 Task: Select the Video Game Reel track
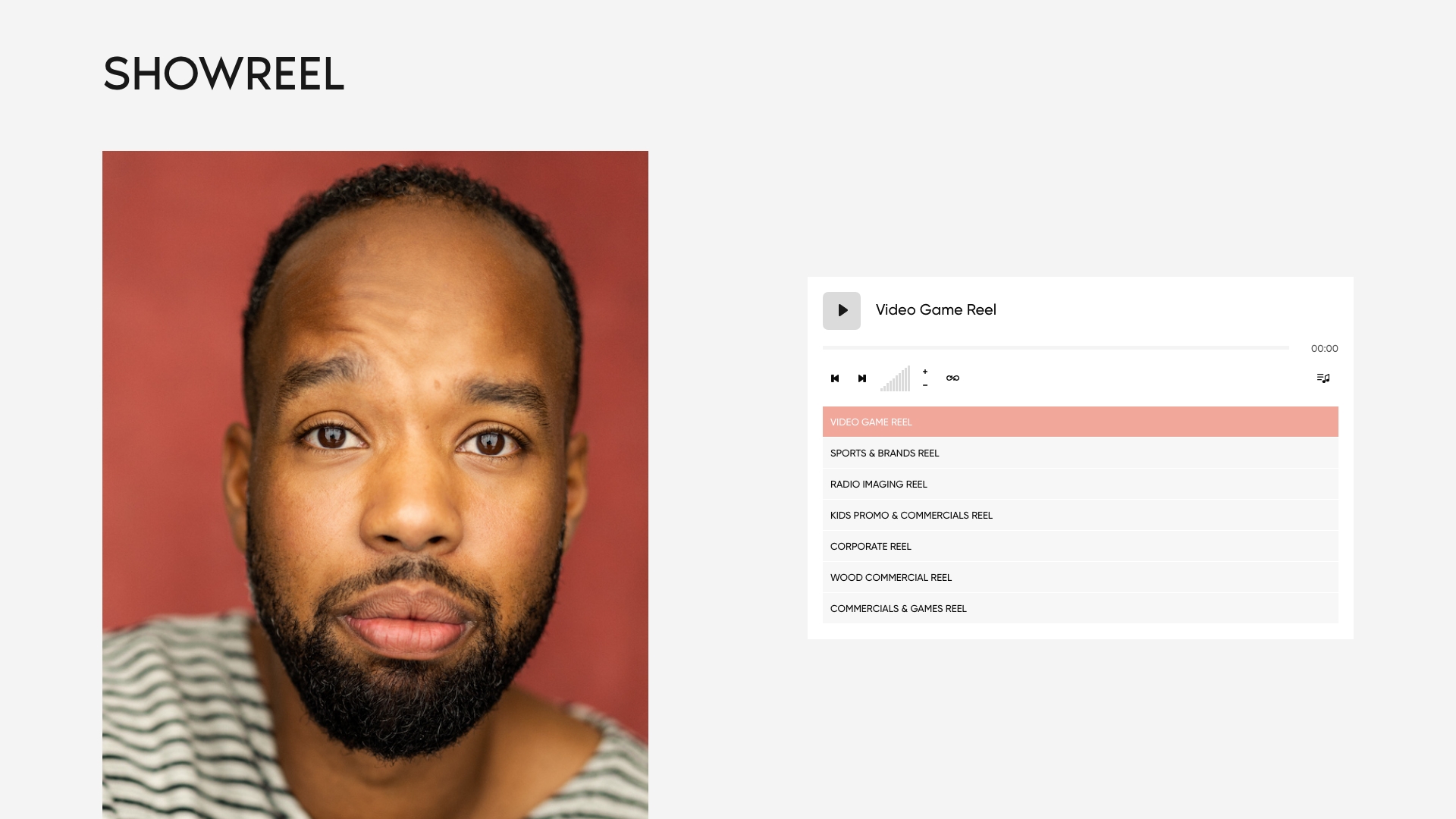click(x=1081, y=422)
